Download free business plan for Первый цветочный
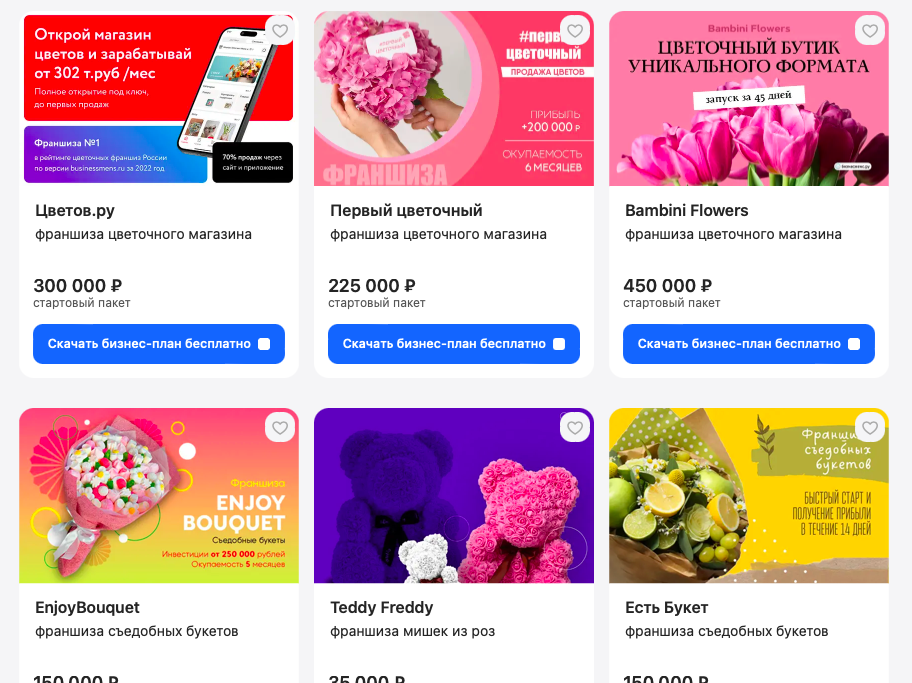 (454, 344)
